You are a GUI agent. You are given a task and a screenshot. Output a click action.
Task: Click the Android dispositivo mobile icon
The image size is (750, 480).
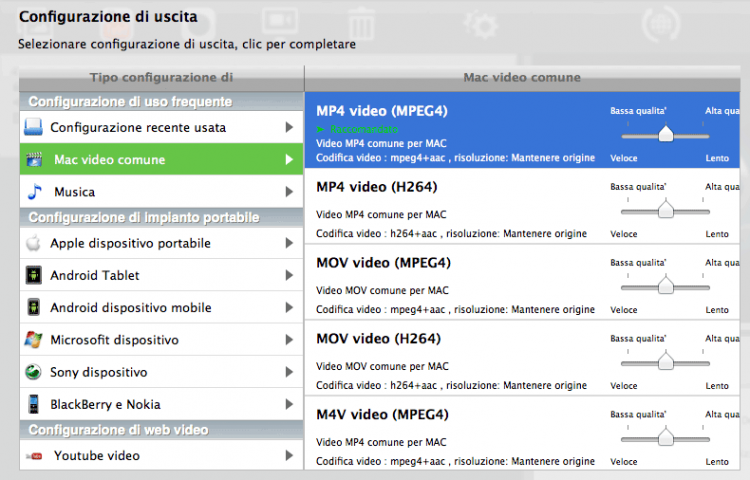(x=33, y=307)
